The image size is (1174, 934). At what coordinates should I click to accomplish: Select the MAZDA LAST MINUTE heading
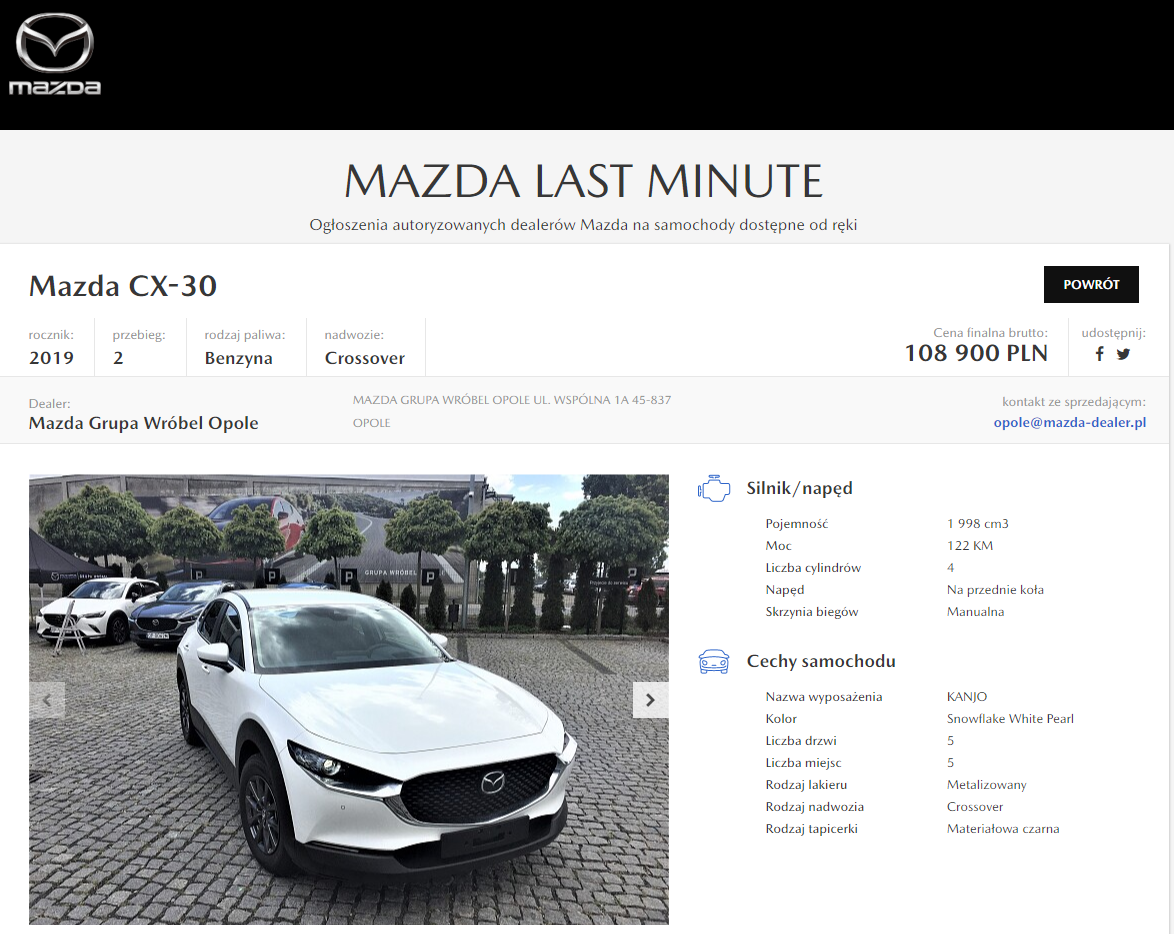583,181
